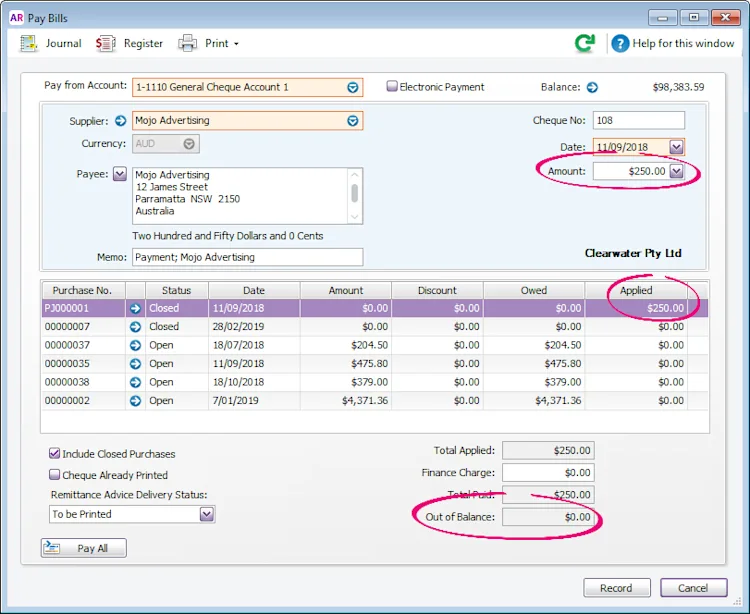Open the Amount calculator dropdown

(676, 171)
